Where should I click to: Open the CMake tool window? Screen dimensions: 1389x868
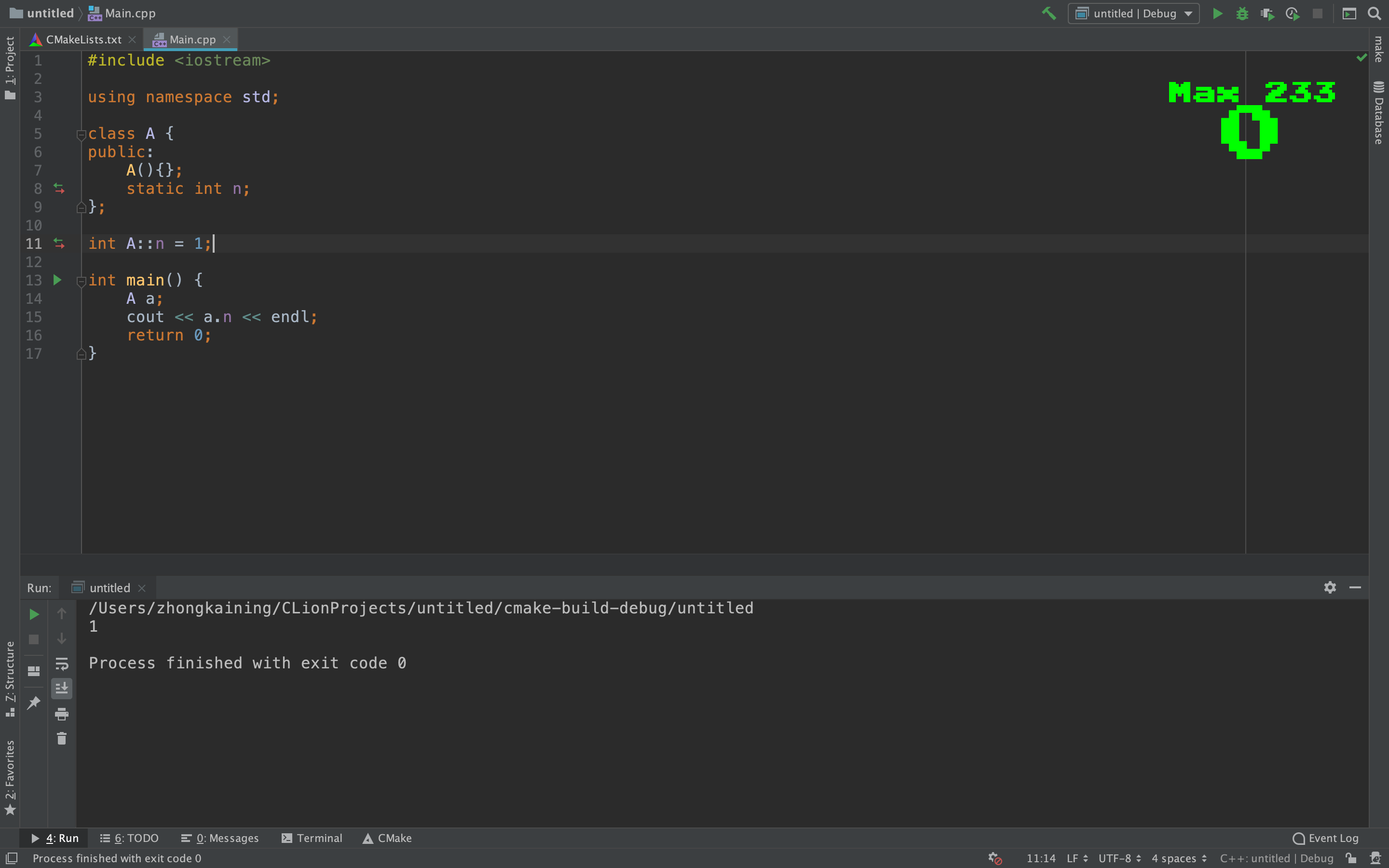pos(387,838)
